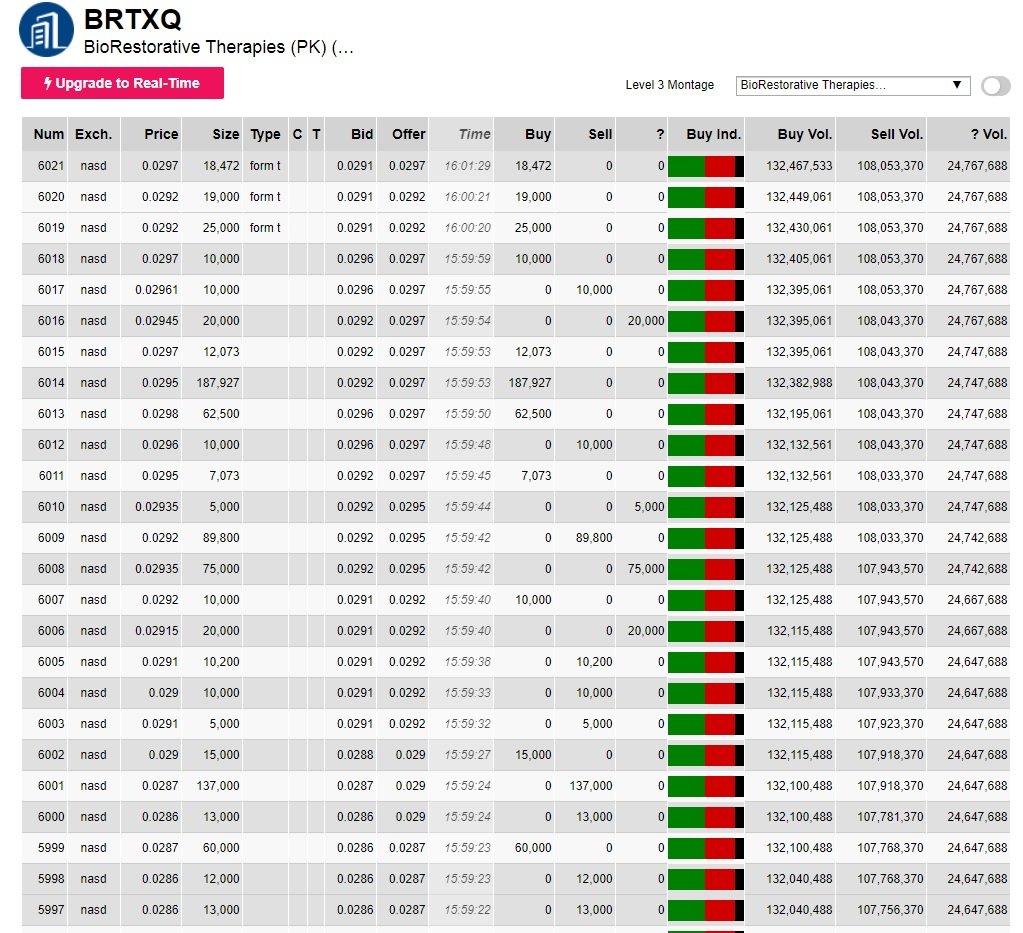1023x933 pixels.
Task: Click the nasd exchange cell in row 5998
Action: (93, 879)
